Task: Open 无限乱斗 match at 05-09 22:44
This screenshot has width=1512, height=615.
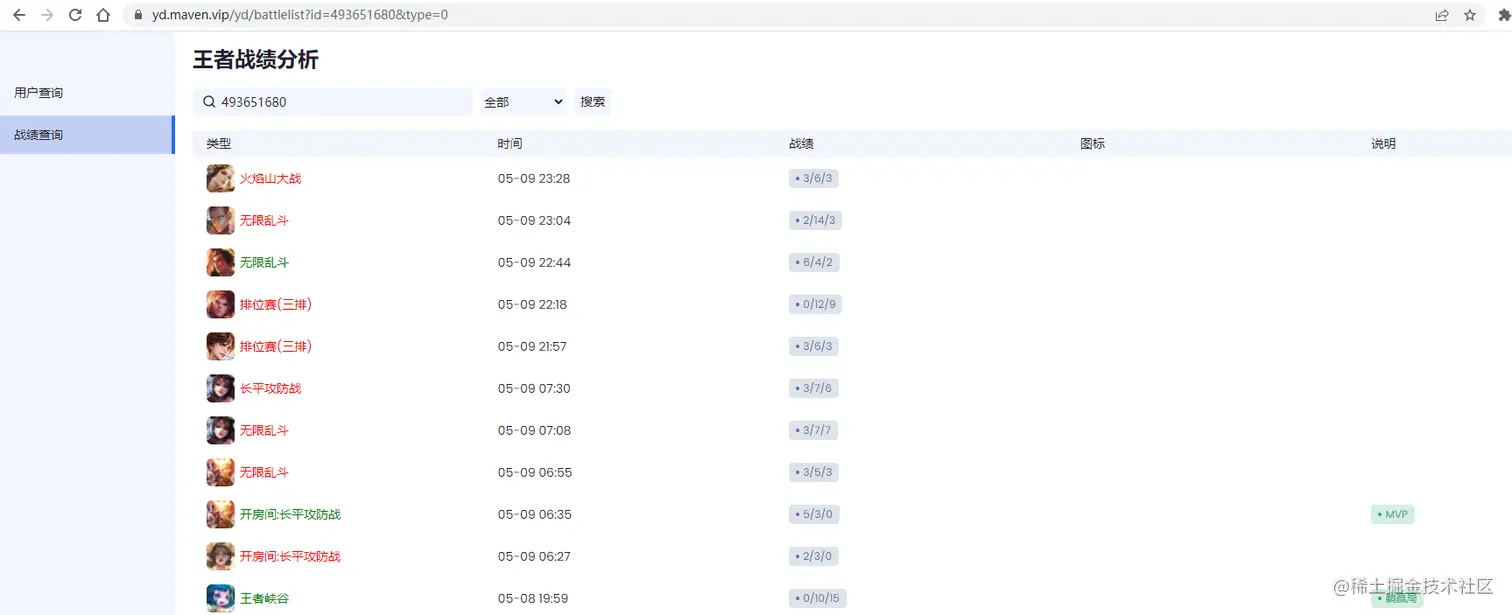Action: (x=264, y=262)
